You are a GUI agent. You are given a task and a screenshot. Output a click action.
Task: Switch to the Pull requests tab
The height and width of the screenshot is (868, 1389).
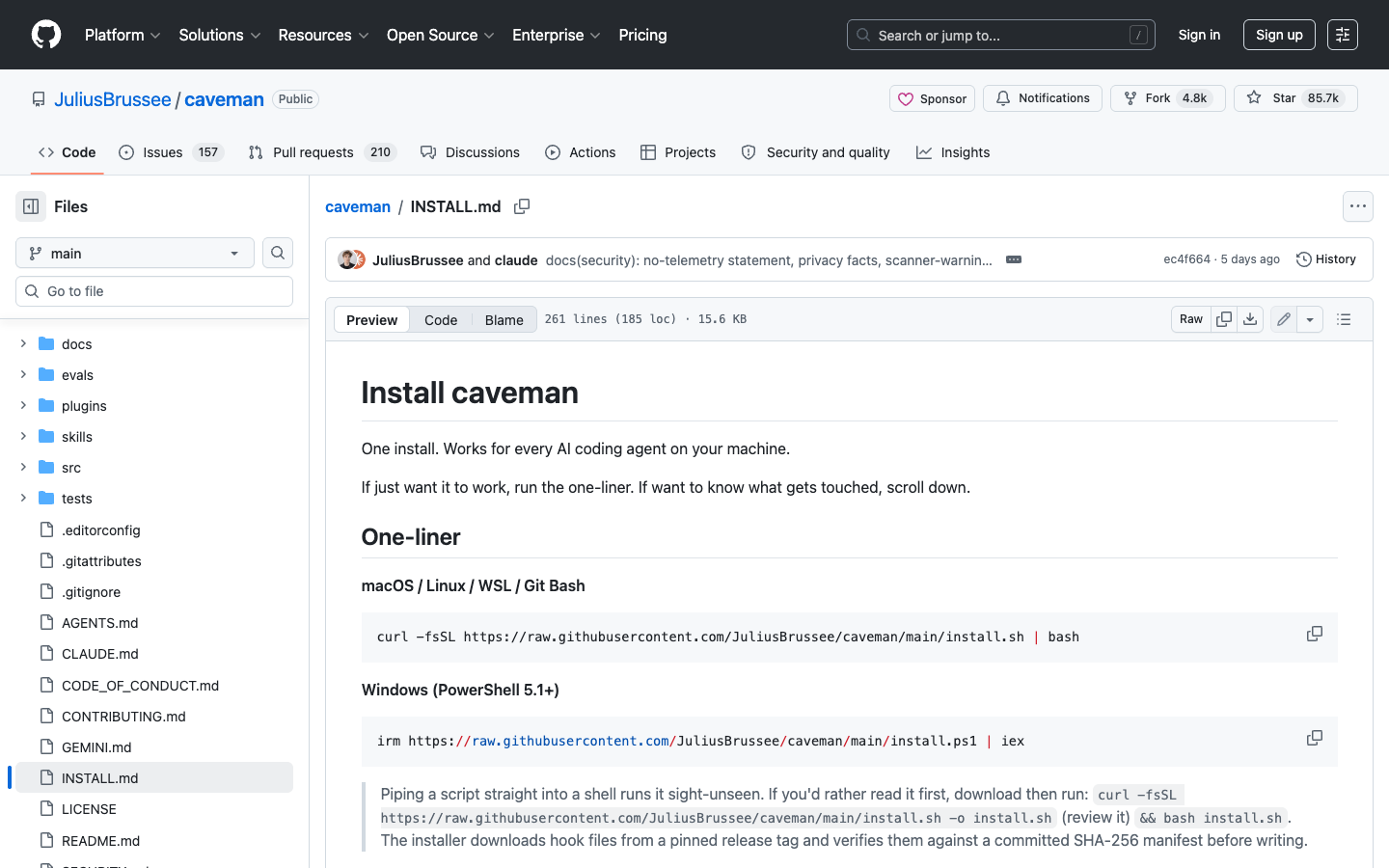coord(322,152)
